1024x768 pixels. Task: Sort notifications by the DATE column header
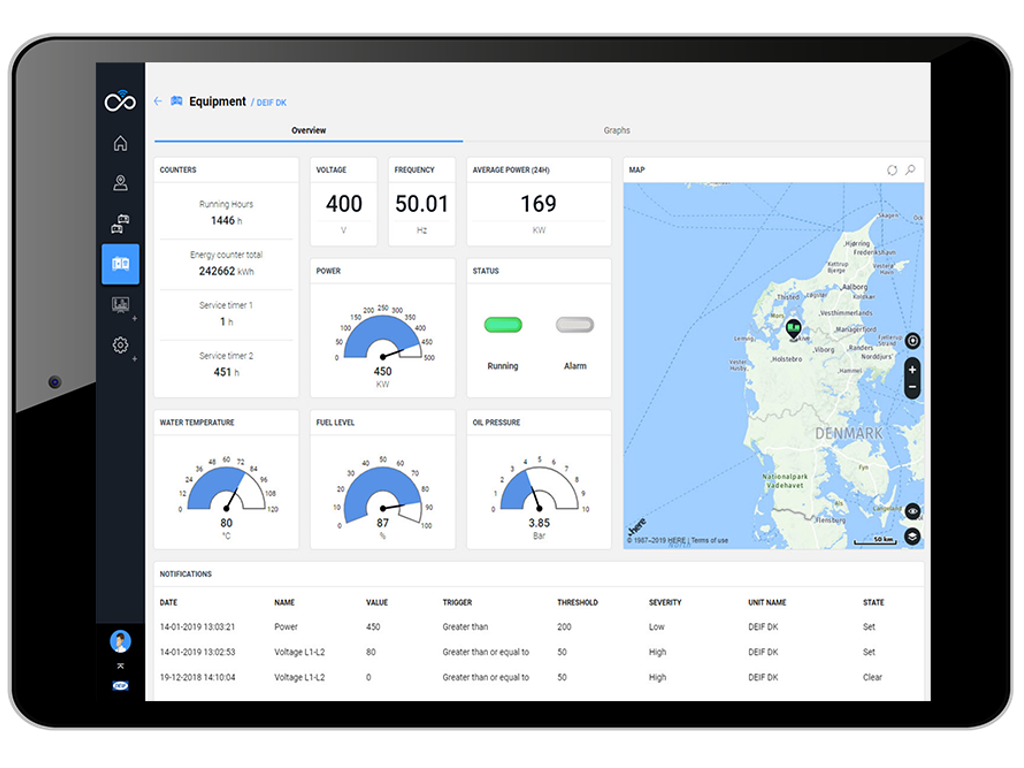(168, 603)
